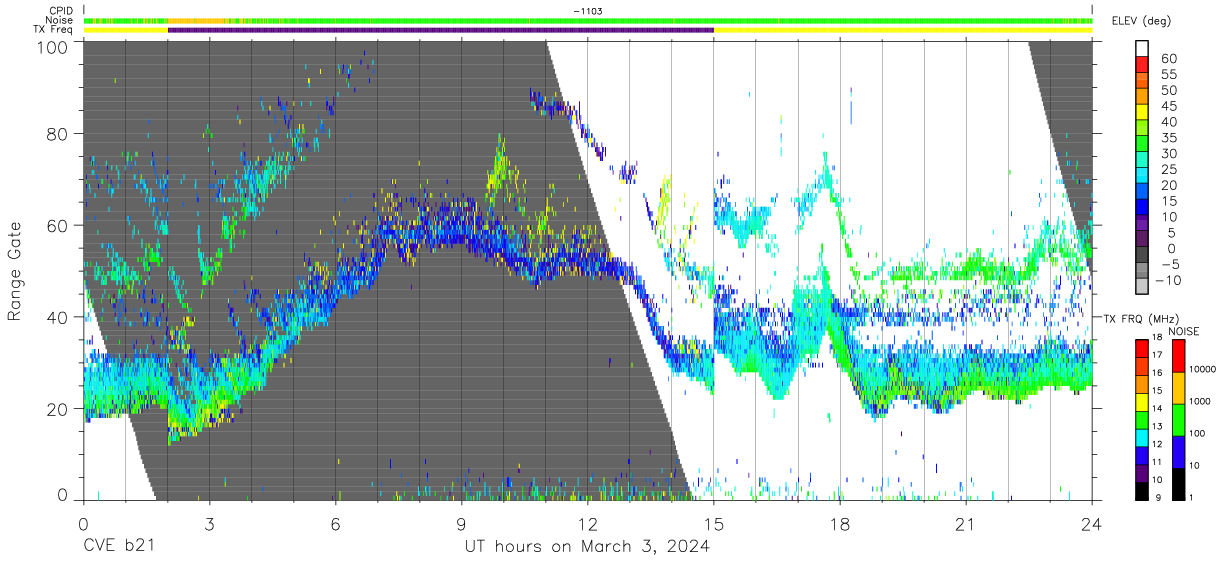Image resolution: width=1228 pixels, height=567 pixels.
Task: Click the 1000 tick on NOISE legend
Action: click(x=1201, y=401)
